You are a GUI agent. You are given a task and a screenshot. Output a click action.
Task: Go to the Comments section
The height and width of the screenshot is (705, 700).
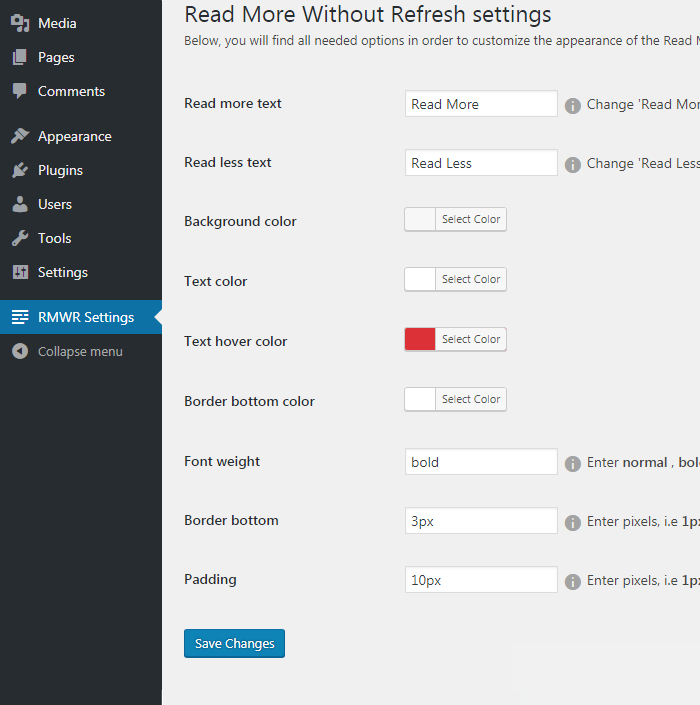coord(81,91)
